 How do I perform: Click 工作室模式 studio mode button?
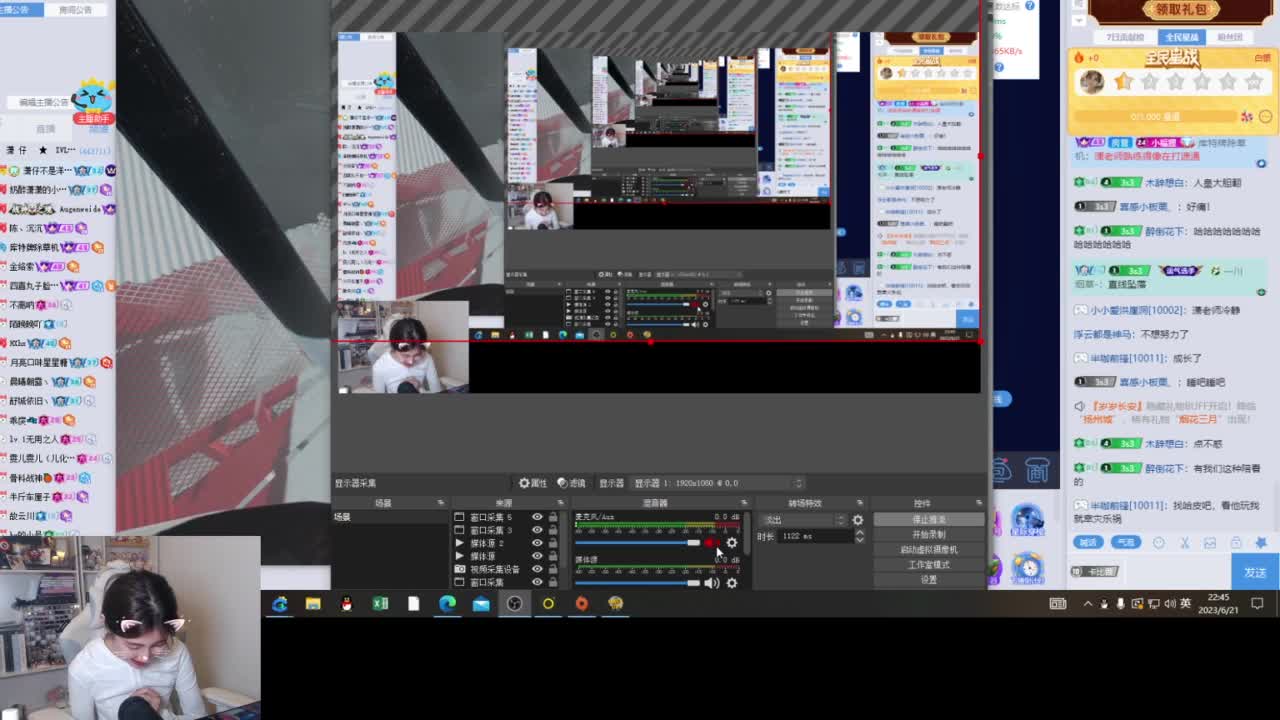tap(929, 565)
